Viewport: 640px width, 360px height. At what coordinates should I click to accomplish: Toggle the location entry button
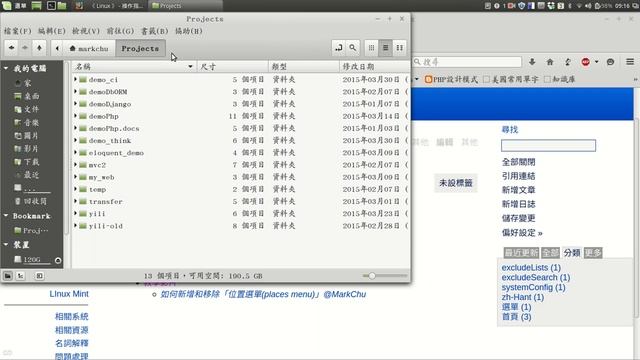[x=339, y=48]
